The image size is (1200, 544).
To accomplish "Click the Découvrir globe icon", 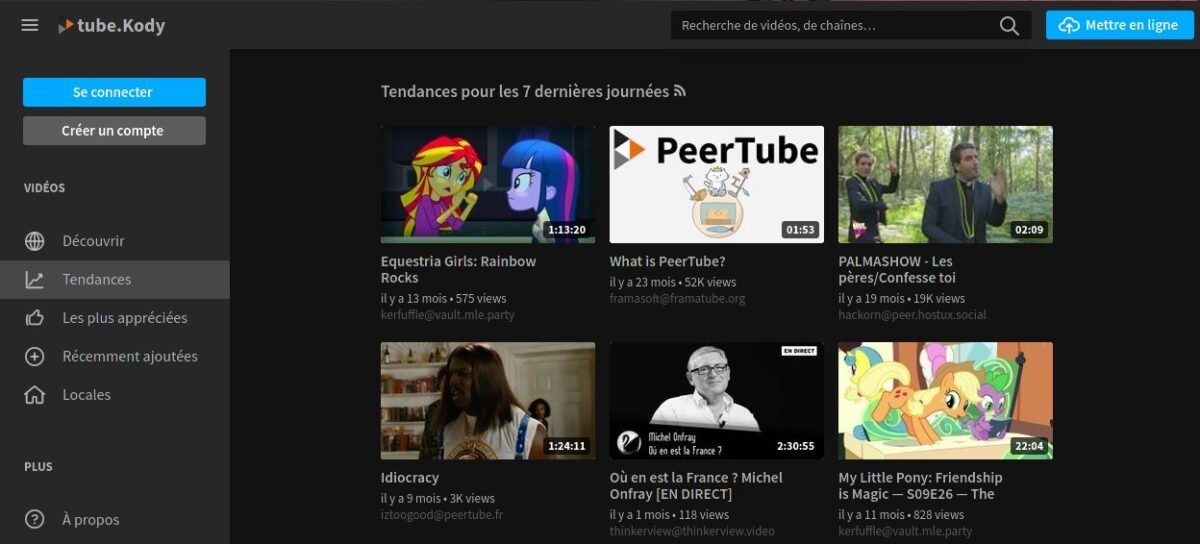I will pos(35,241).
